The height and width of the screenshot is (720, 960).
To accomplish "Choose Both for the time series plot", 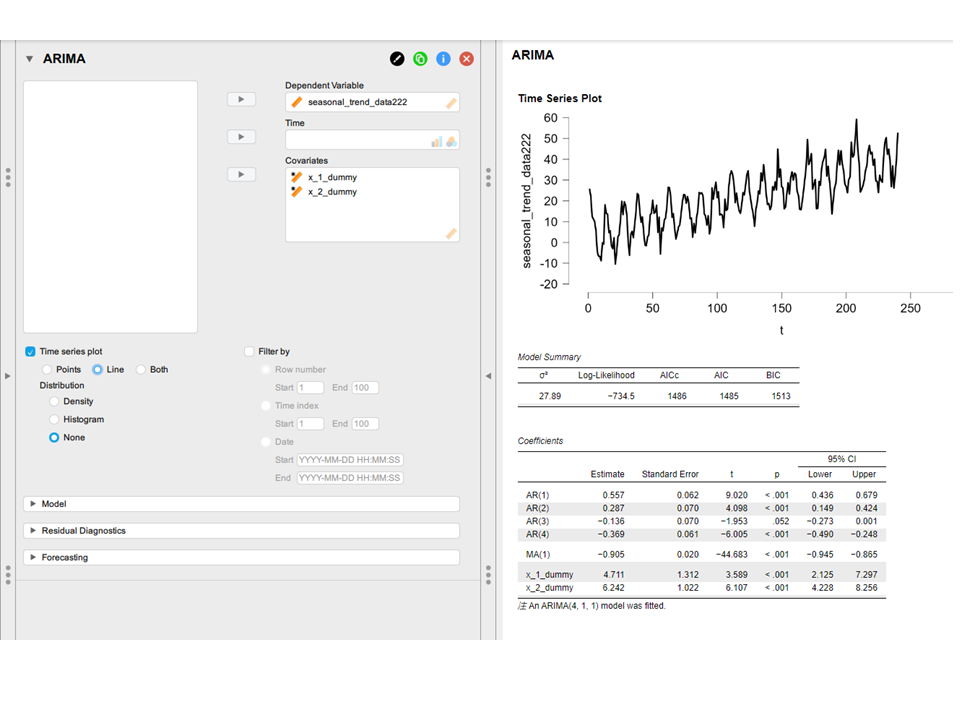I will point(141,370).
